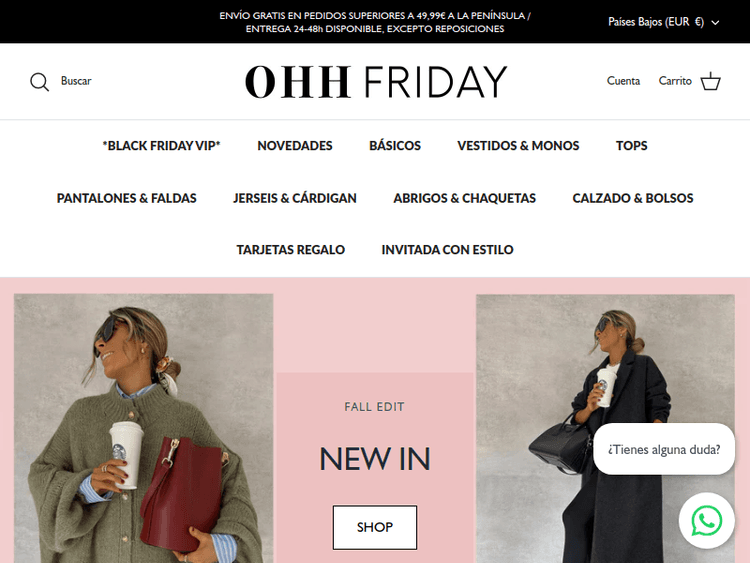750x563 pixels.
Task: Open the NOVEDADES menu item
Action: point(295,145)
